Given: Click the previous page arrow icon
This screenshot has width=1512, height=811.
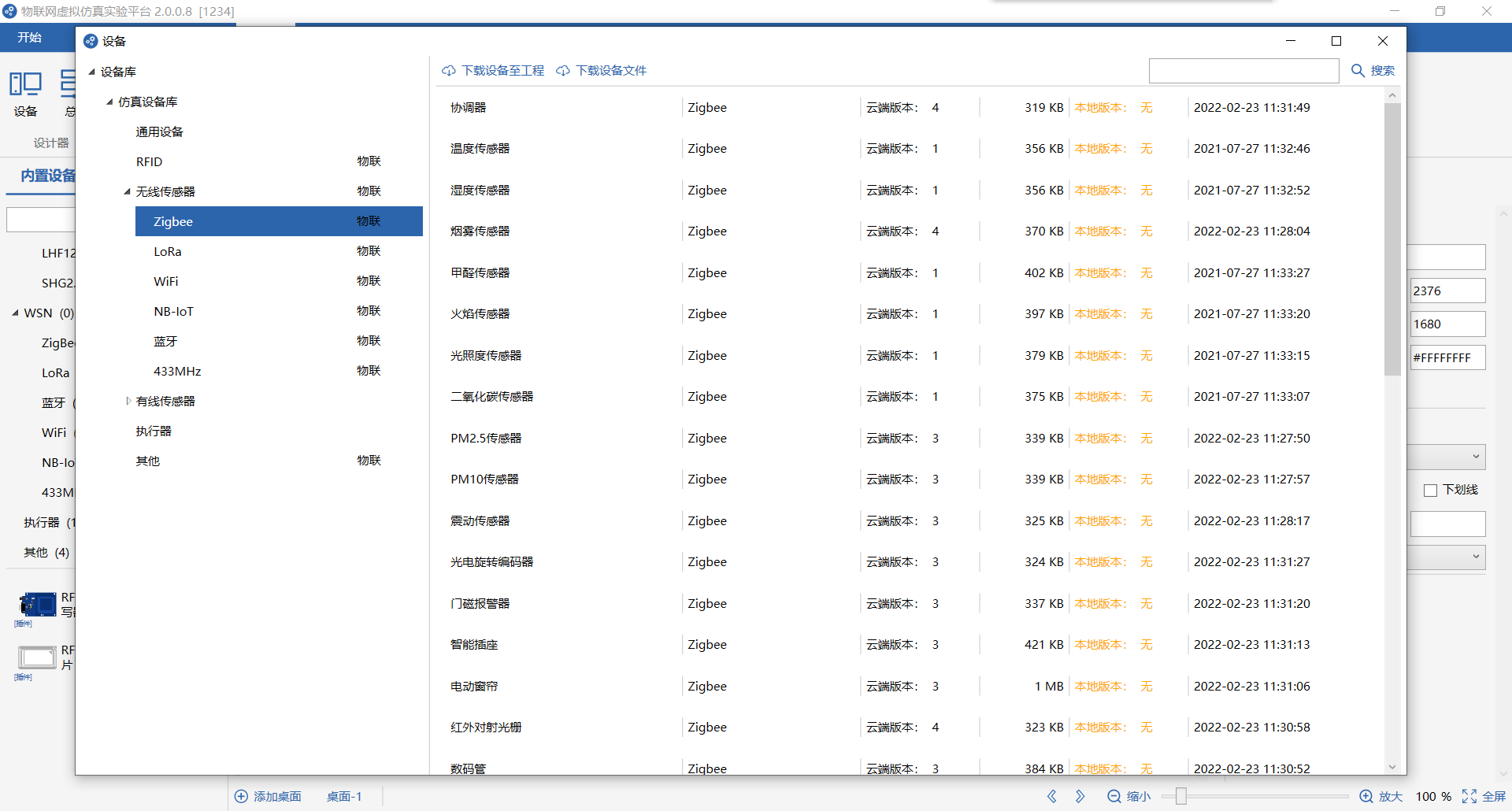Looking at the screenshot, I should 1052,797.
